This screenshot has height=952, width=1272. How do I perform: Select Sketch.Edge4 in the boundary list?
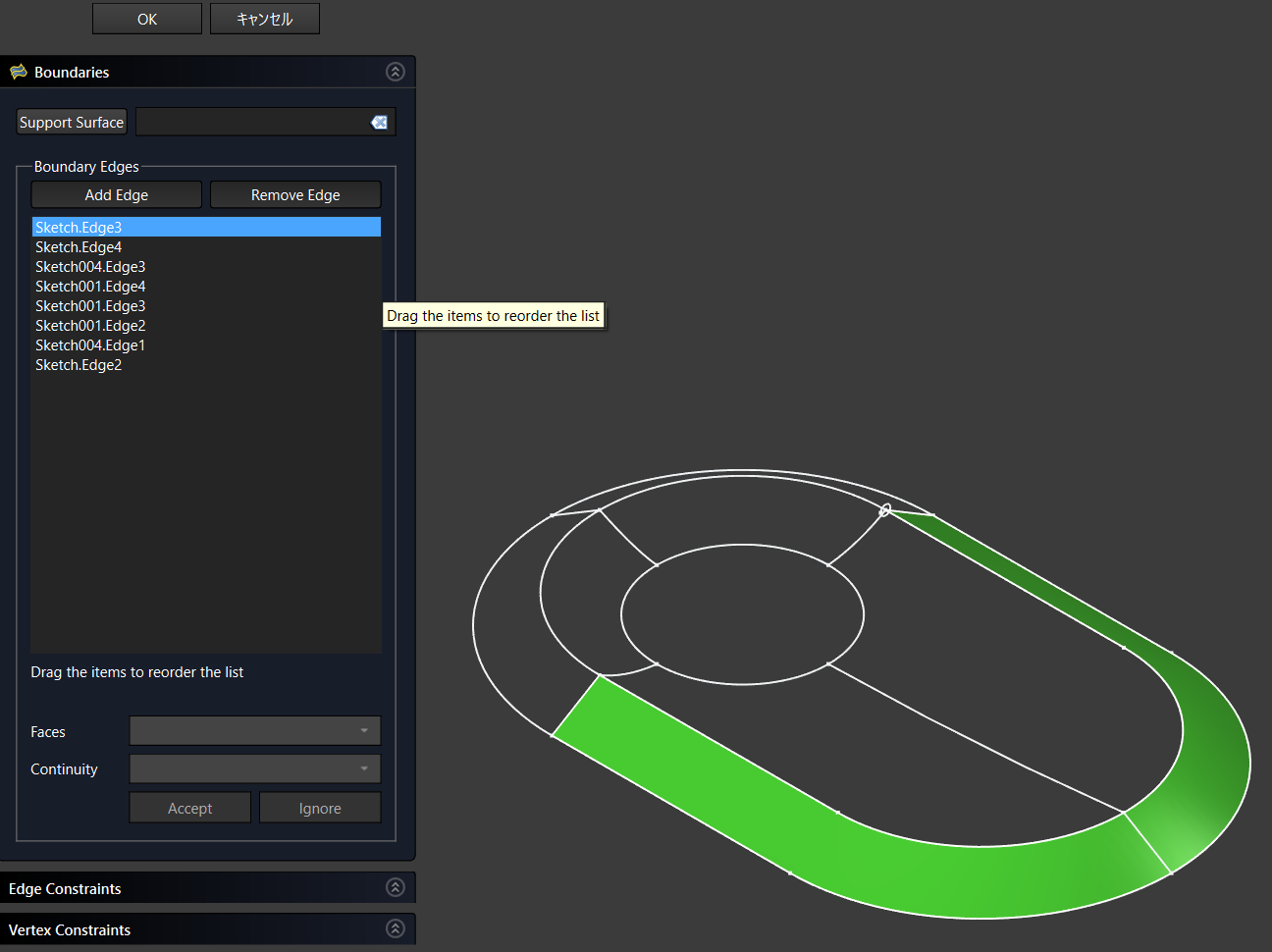point(79,246)
